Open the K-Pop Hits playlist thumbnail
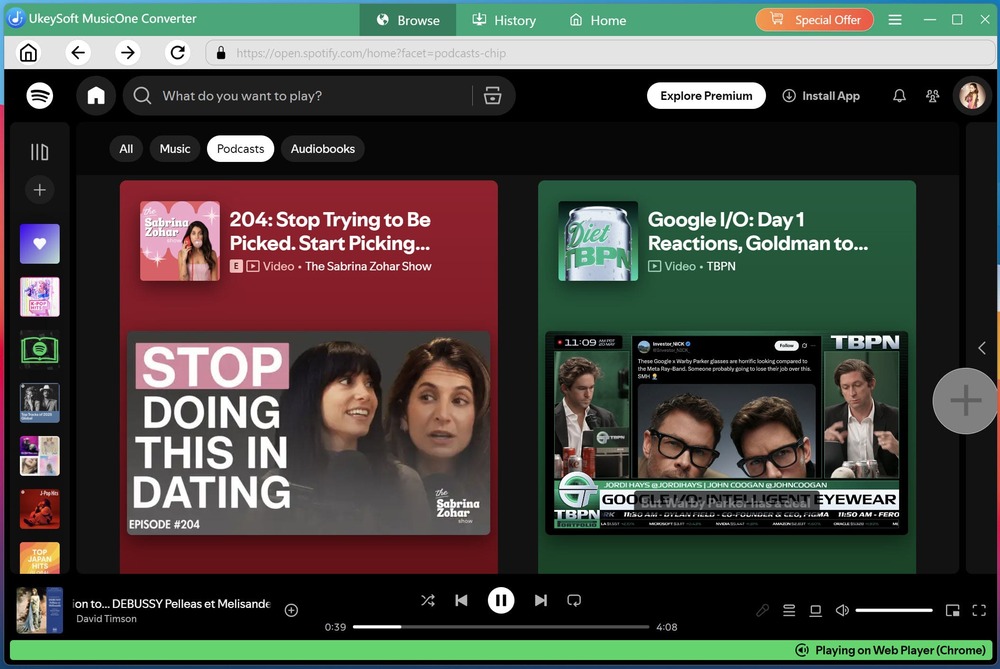Viewport: 1000px width, 669px height. point(40,297)
